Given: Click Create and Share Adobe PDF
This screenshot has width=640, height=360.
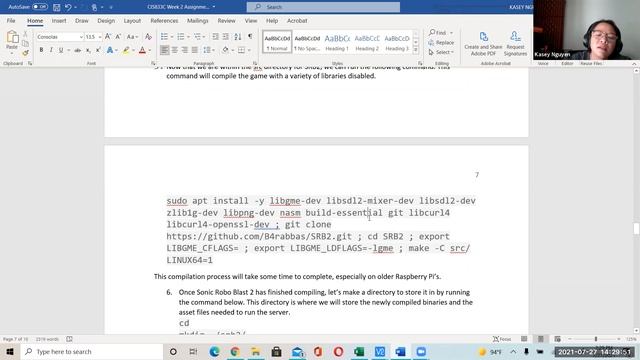Looking at the screenshot, I should point(483,44).
